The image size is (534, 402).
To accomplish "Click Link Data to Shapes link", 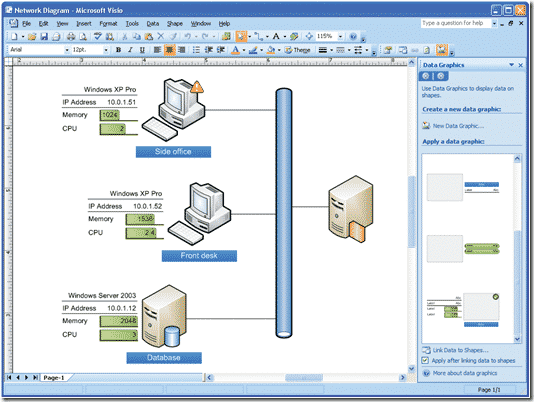I will point(460,350).
